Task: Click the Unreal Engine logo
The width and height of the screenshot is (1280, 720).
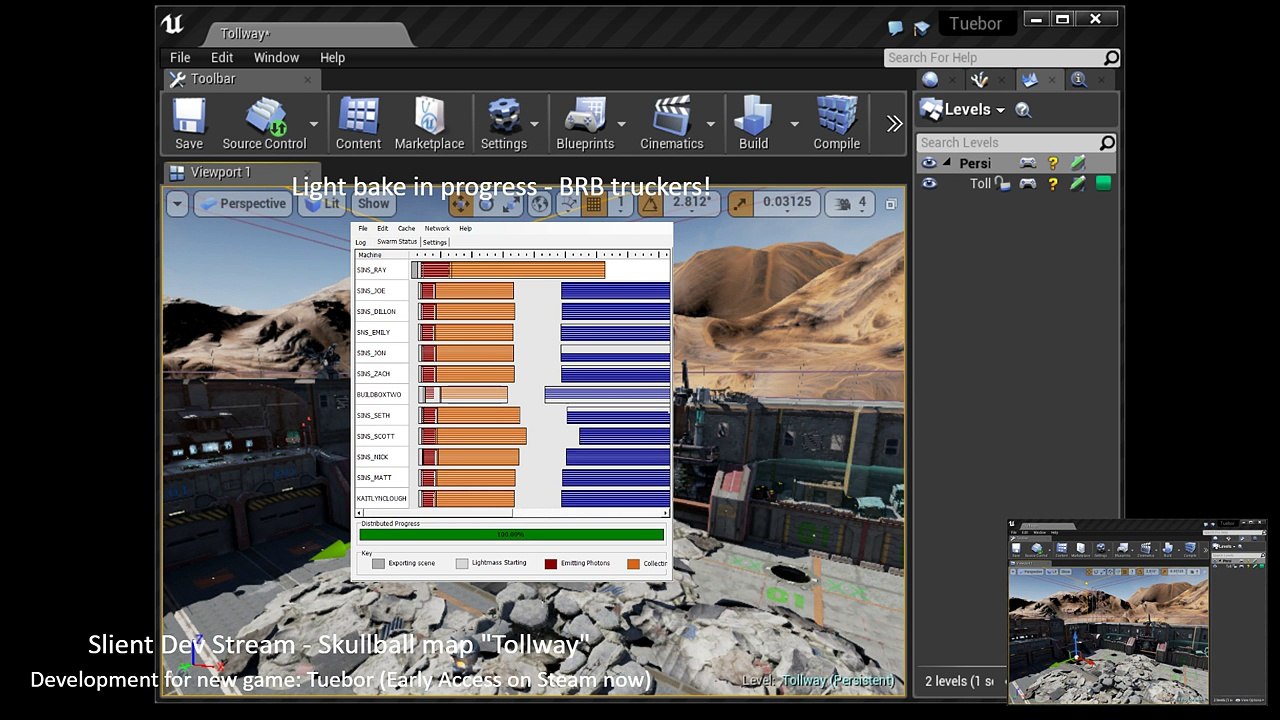Action: (172, 25)
